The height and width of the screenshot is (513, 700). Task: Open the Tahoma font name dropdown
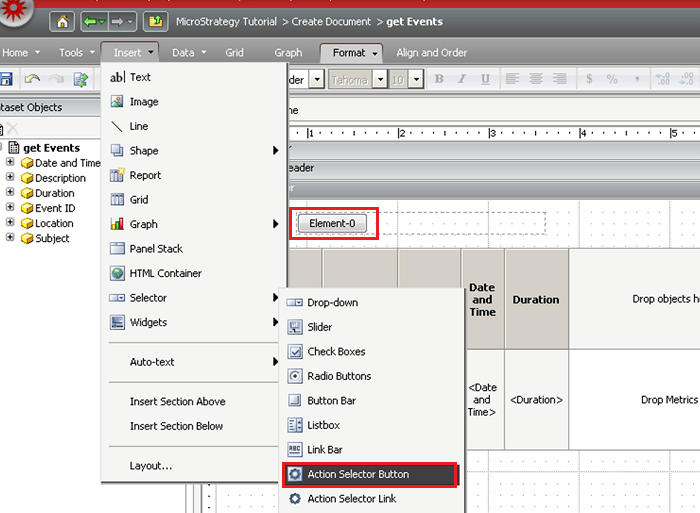coord(380,80)
